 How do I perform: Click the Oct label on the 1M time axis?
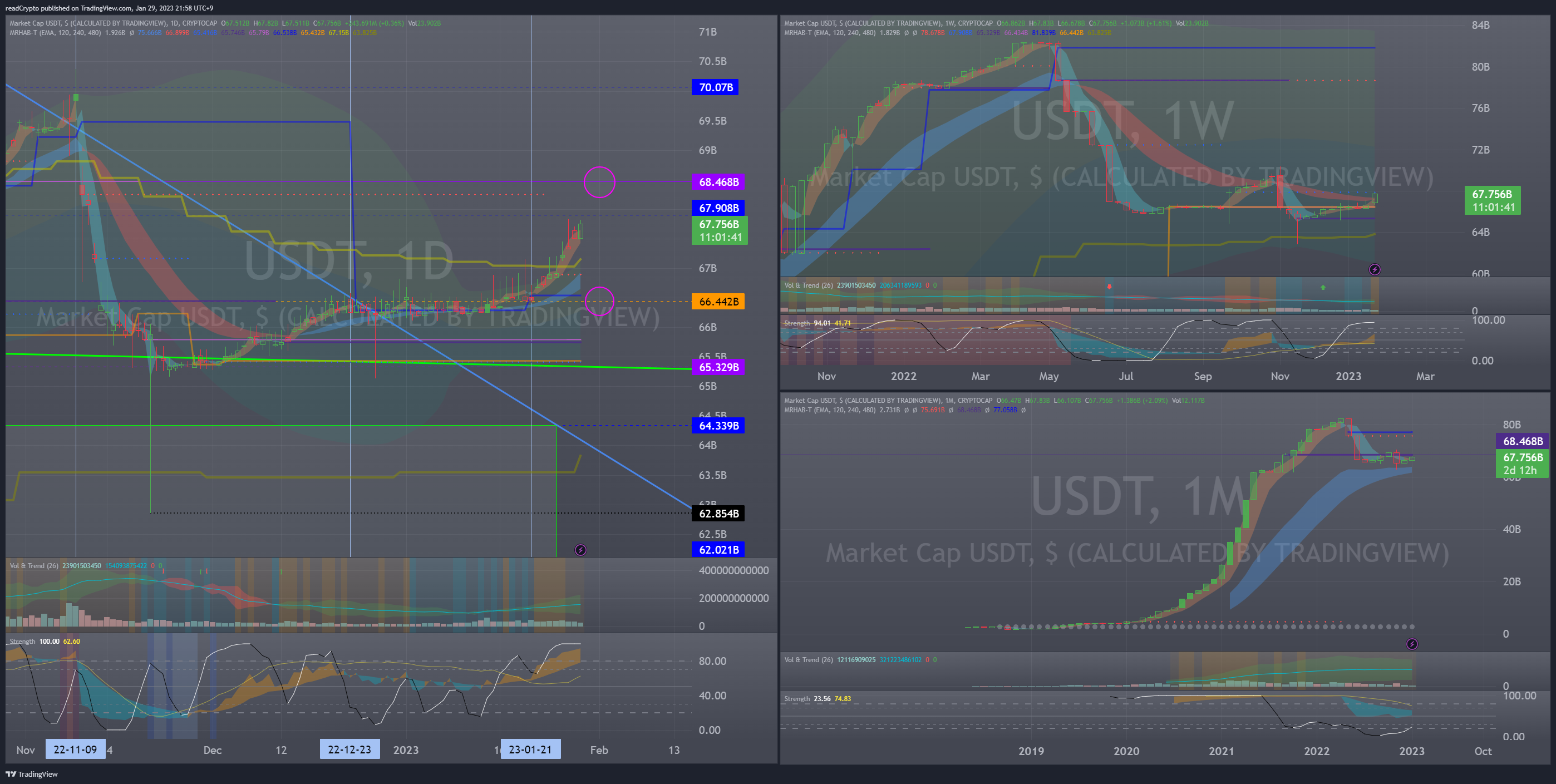pos(1483,751)
